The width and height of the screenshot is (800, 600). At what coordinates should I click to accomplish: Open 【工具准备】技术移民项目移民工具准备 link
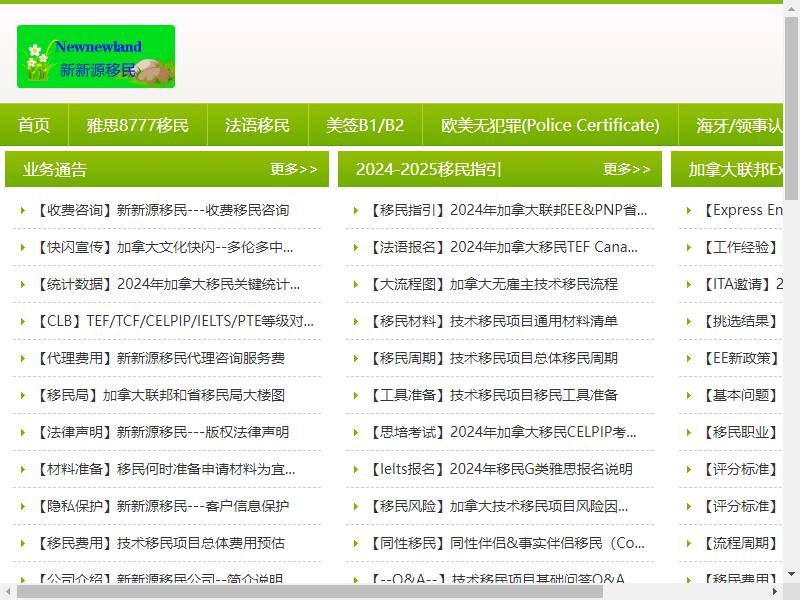coord(494,395)
